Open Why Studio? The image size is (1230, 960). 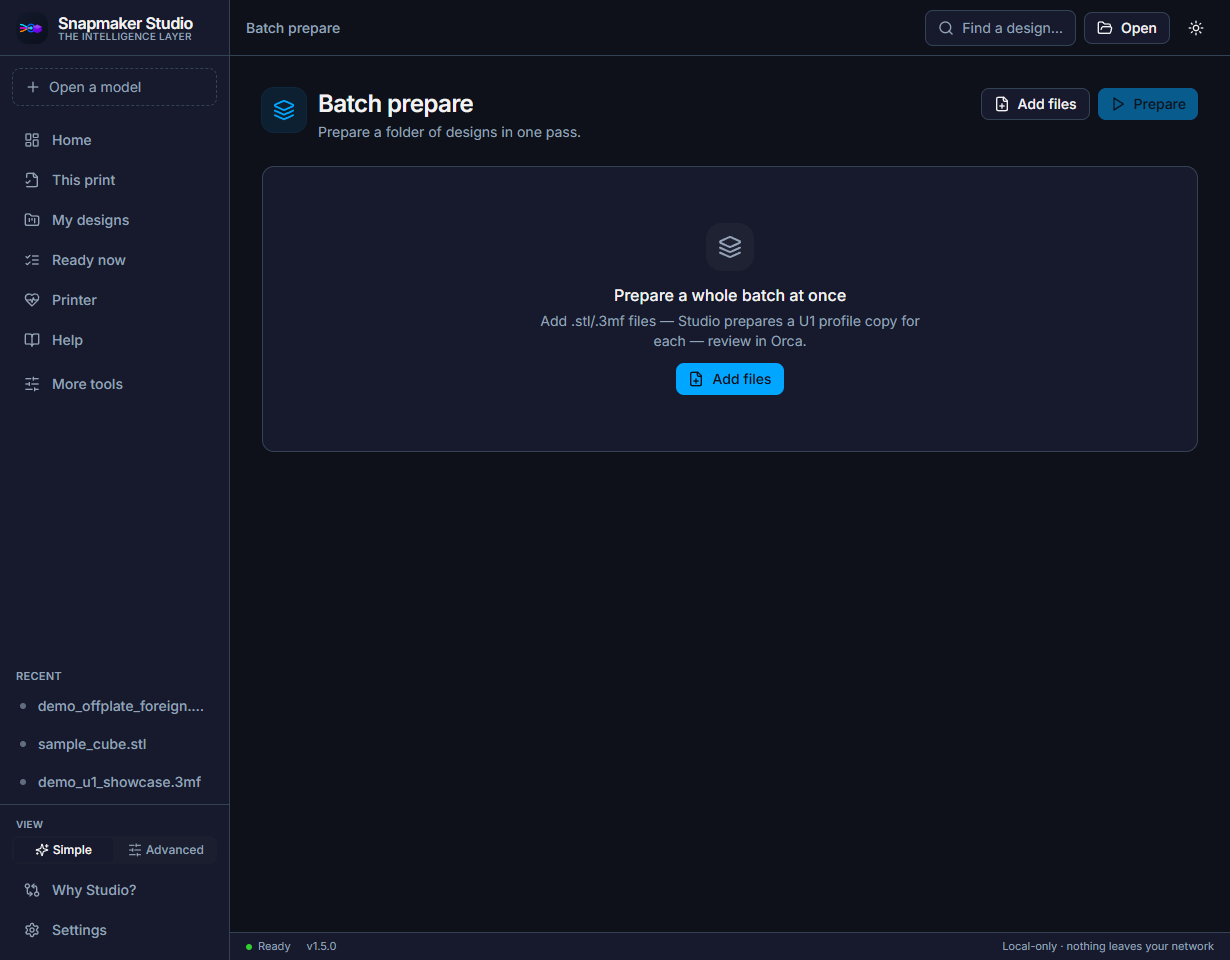coord(114,890)
